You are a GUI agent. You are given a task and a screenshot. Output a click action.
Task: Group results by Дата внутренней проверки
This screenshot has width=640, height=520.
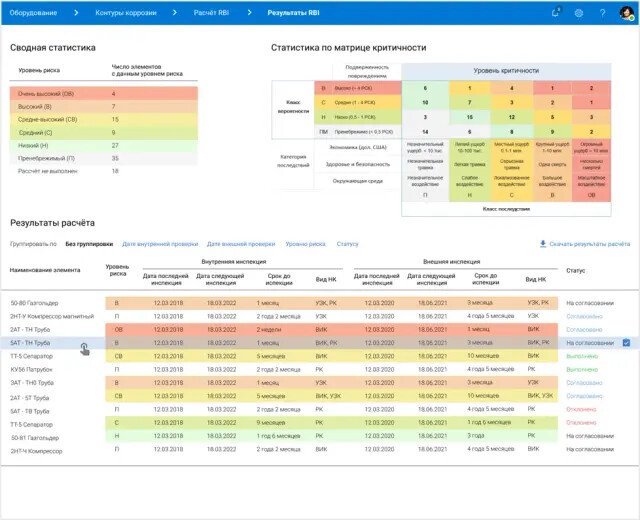pos(160,243)
